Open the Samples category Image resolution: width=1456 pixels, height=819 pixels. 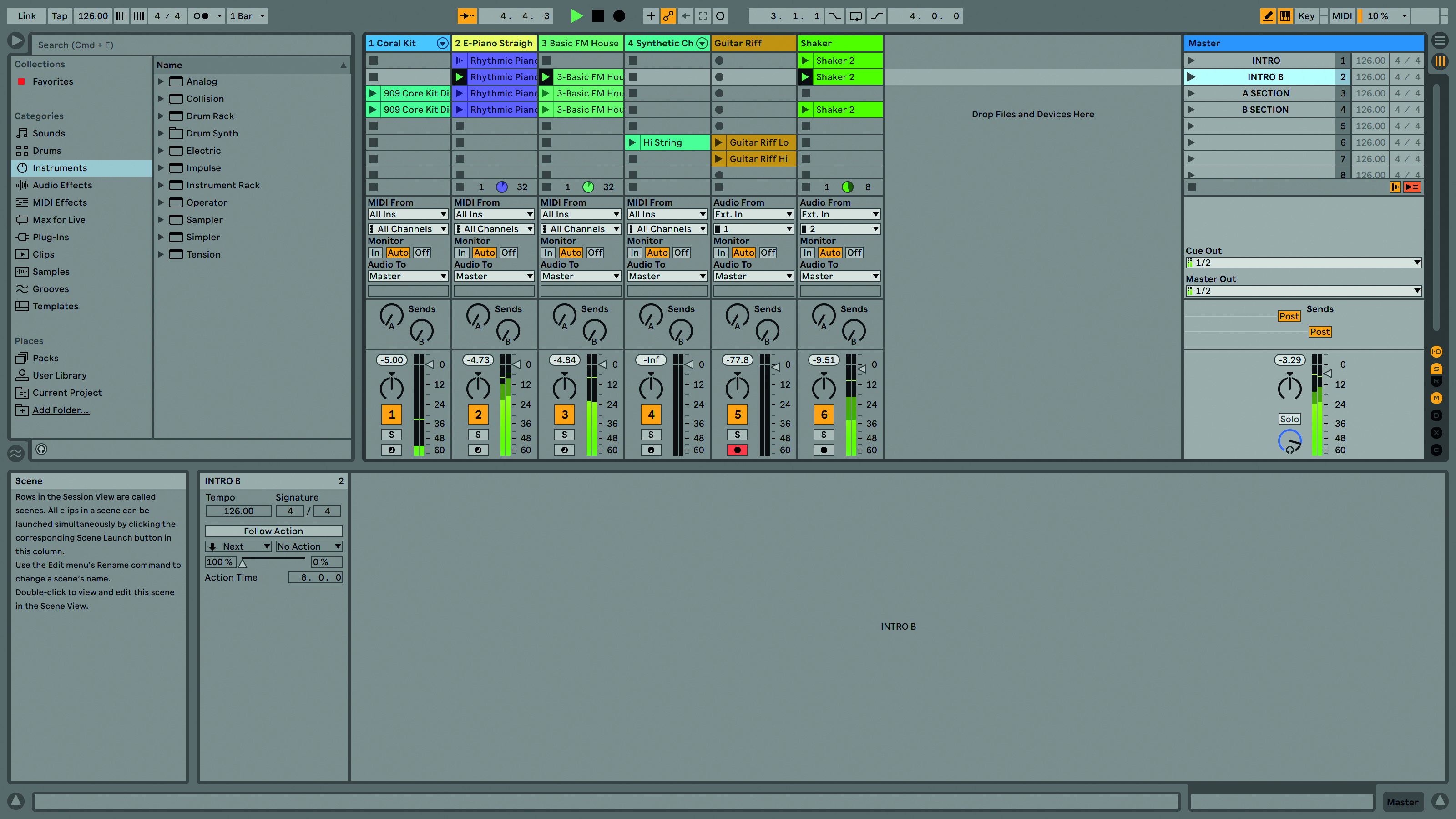click(51, 272)
